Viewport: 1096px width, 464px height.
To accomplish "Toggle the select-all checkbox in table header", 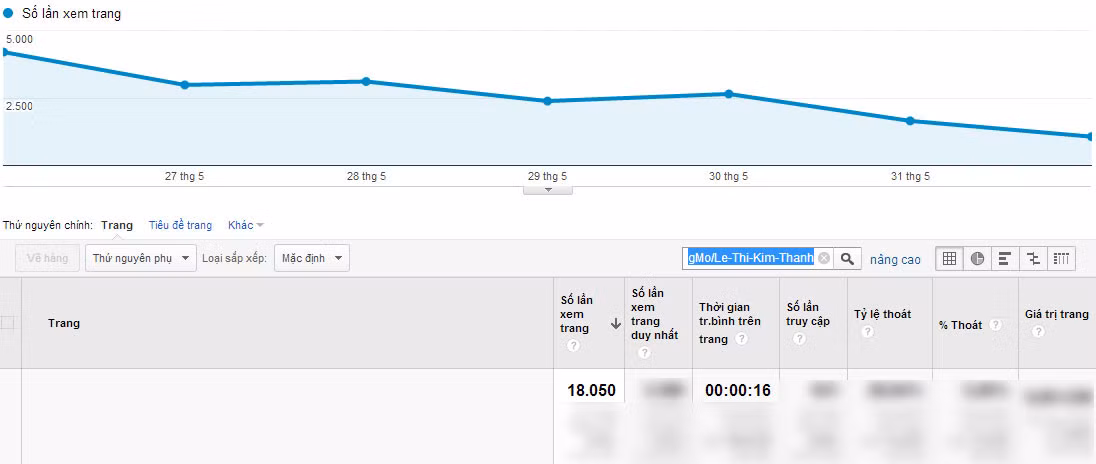I will coord(7,323).
